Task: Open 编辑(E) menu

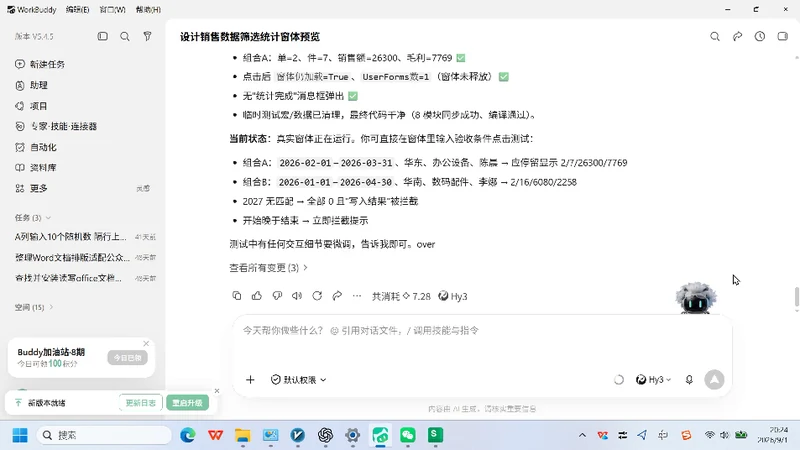Action: coord(78,10)
